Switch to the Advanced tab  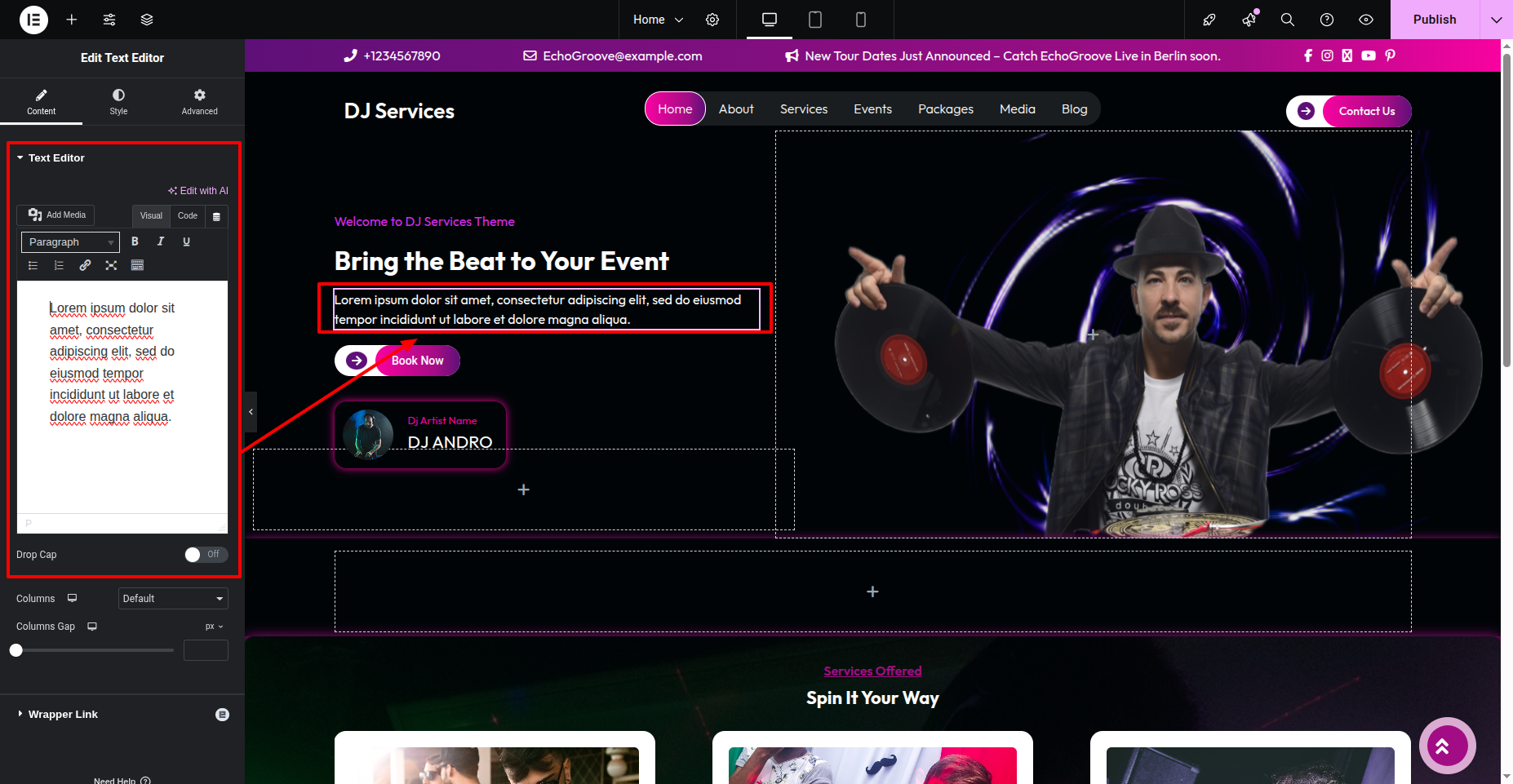[x=199, y=102]
